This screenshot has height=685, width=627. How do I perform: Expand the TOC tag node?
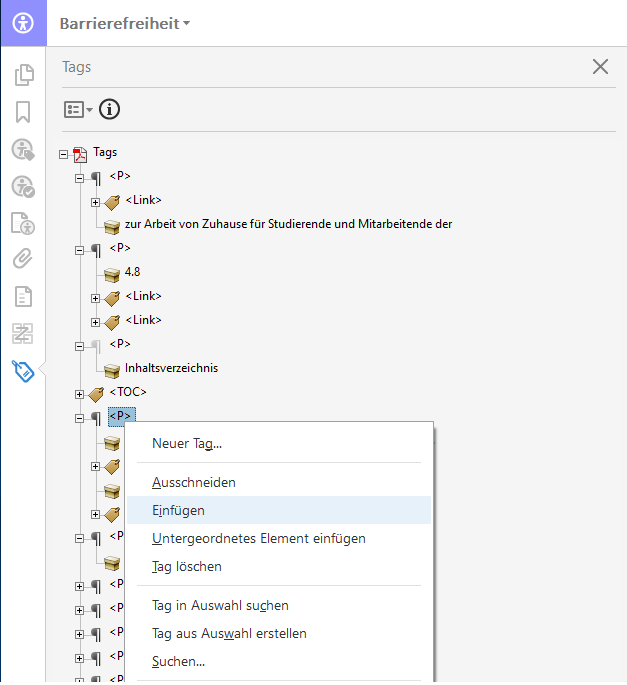pyautogui.click(x=80, y=394)
